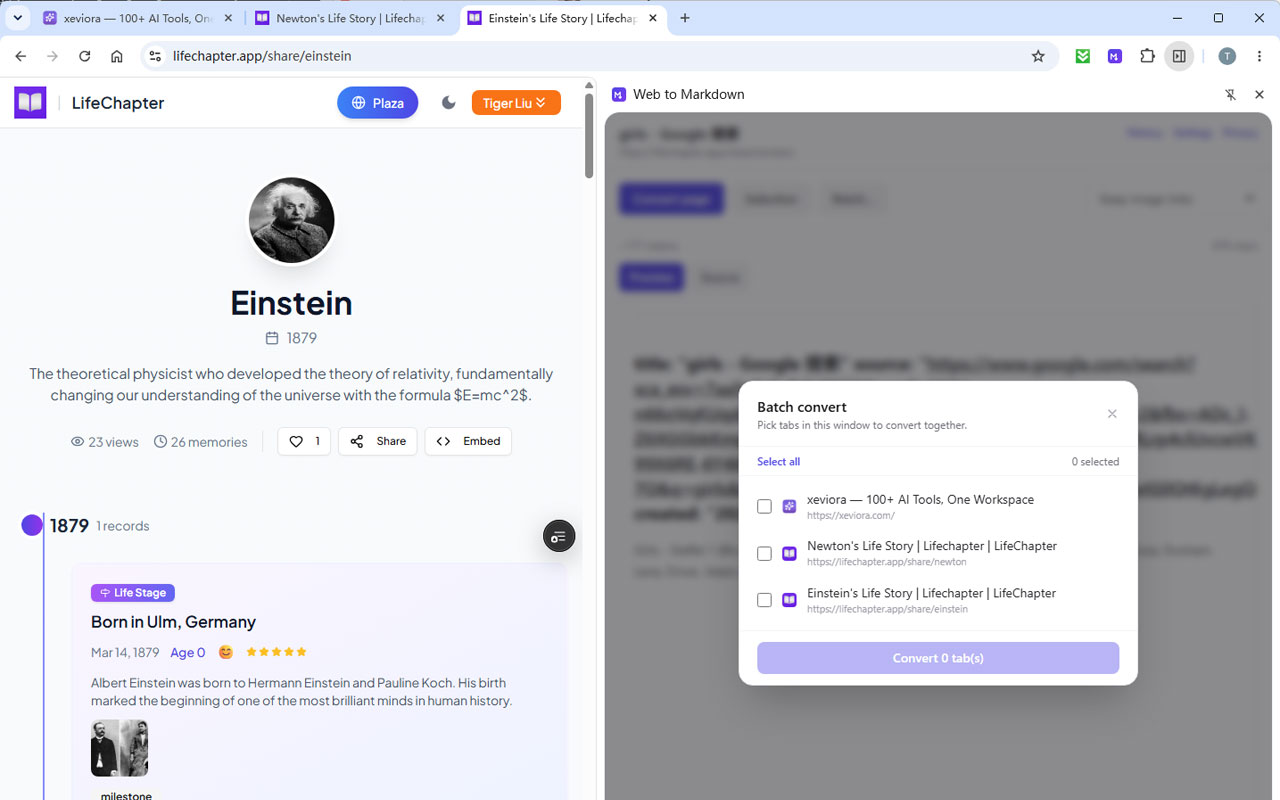This screenshot has width=1280, height=800.
Task: Toggle the browser side panel button
Action: click(x=1179, y=57)
